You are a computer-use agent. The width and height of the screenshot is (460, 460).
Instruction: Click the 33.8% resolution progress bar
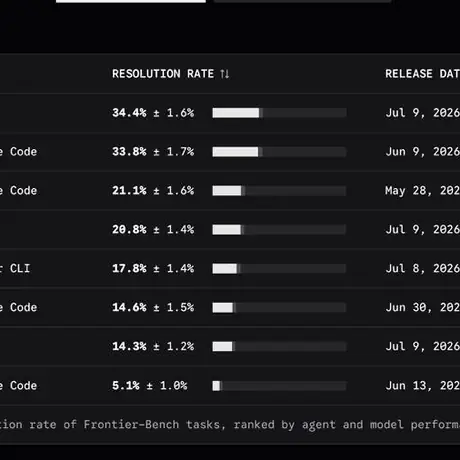click(x=279, y=152)
